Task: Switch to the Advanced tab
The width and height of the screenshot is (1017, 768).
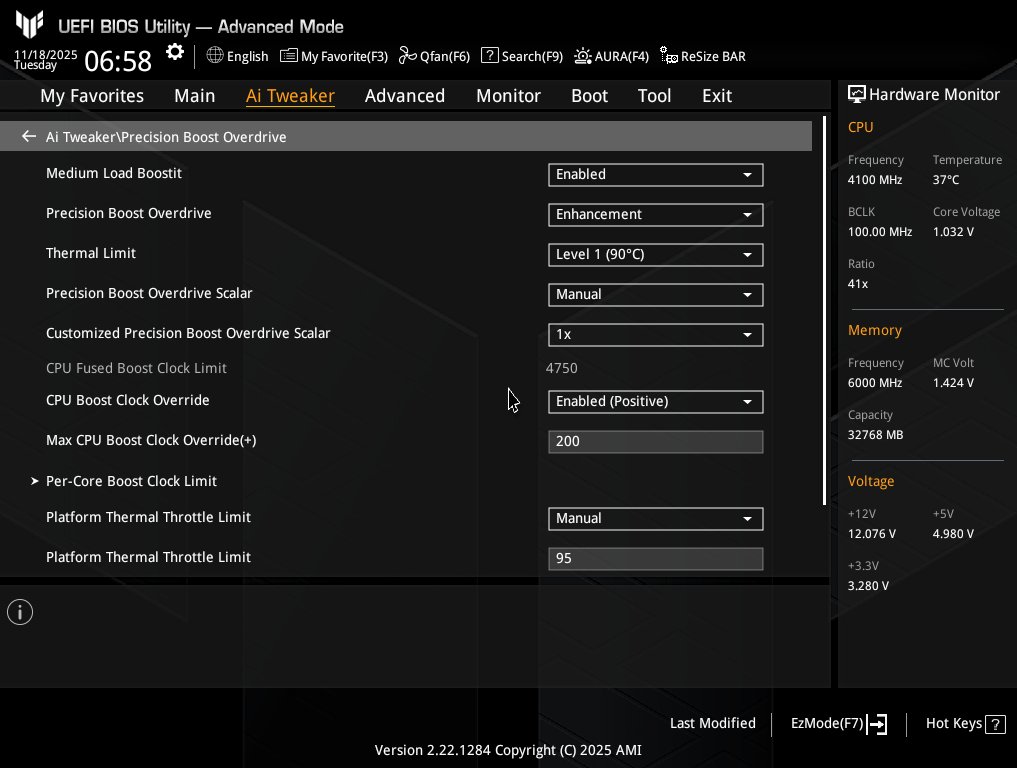Action: click(x=405, y=96)
